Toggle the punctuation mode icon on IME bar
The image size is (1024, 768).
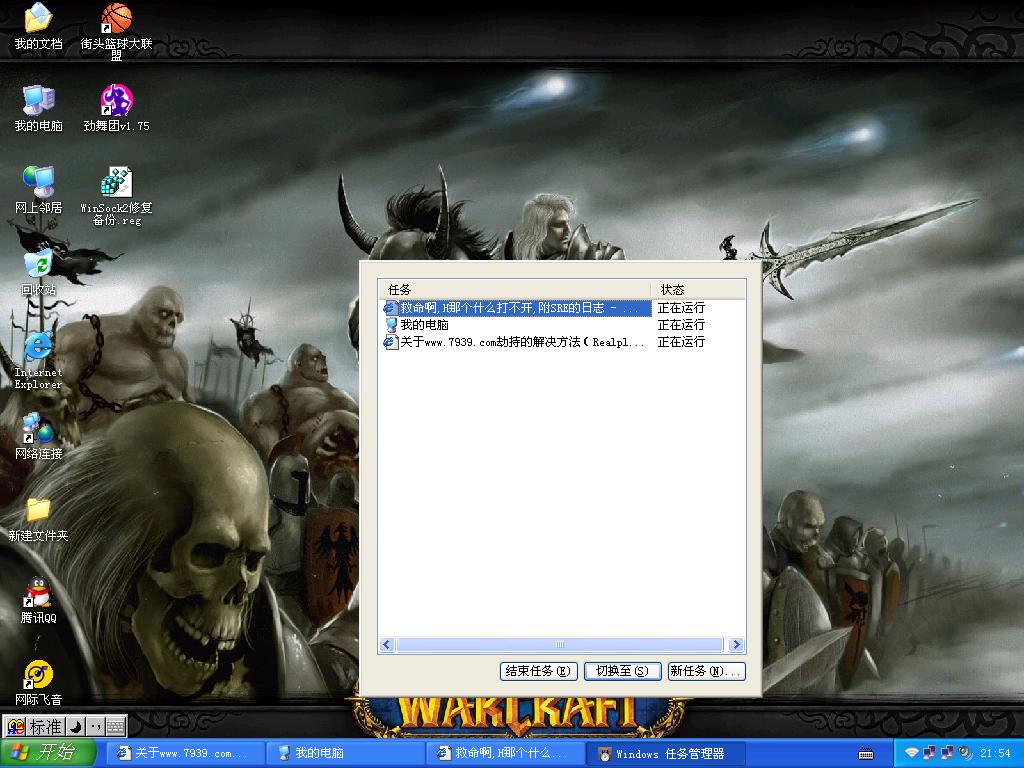point(95,726)
